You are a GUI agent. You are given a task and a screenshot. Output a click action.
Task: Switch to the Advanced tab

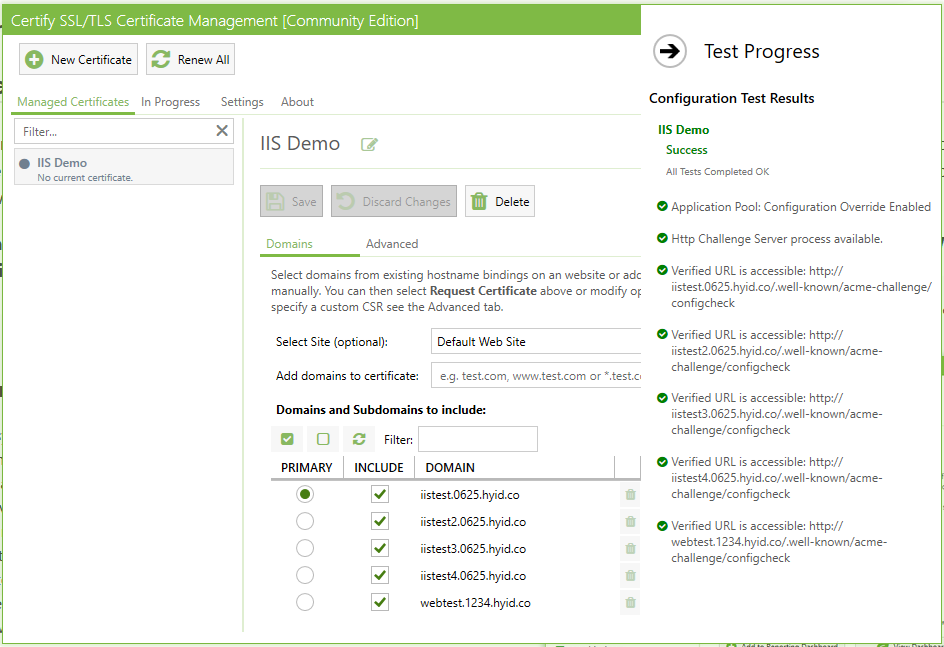pos(392,244)
